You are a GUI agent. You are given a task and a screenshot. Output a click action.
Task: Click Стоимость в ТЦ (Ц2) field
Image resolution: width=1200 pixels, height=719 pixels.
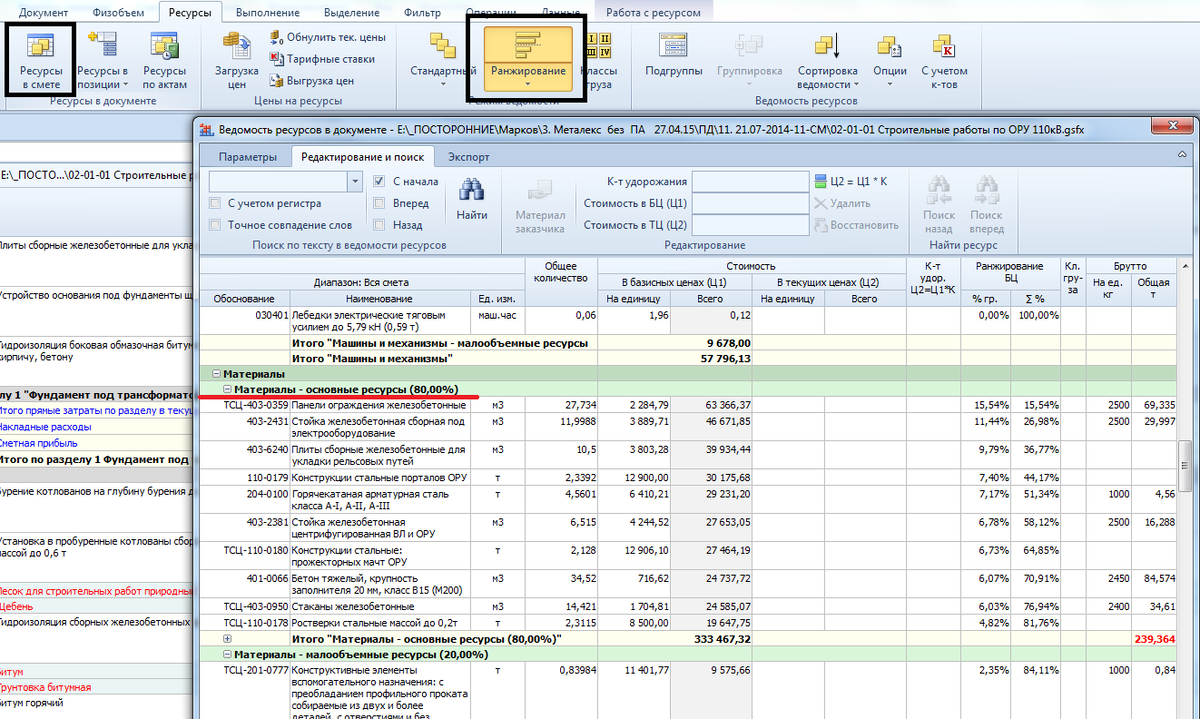tap(749, 225)
